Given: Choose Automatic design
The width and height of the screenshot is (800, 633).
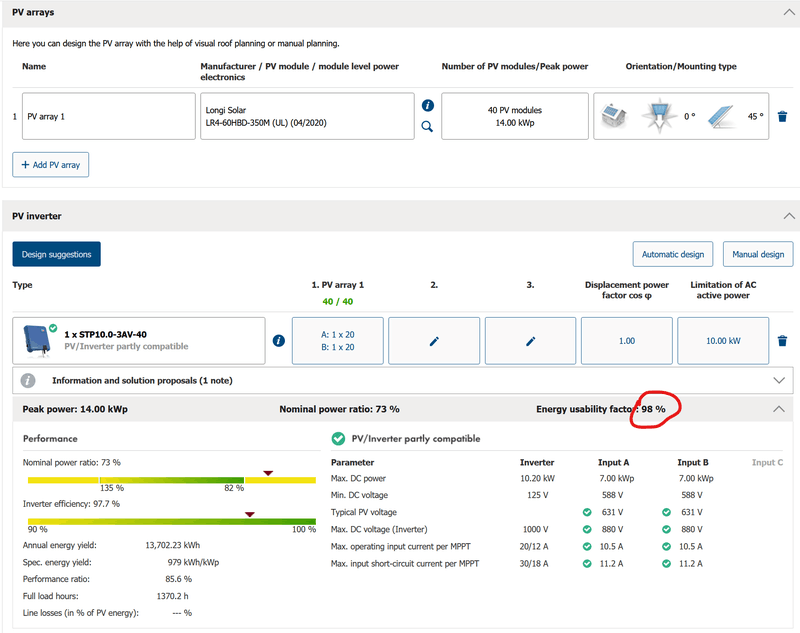Looking at the screenshot, I should [x=672, y=254].
